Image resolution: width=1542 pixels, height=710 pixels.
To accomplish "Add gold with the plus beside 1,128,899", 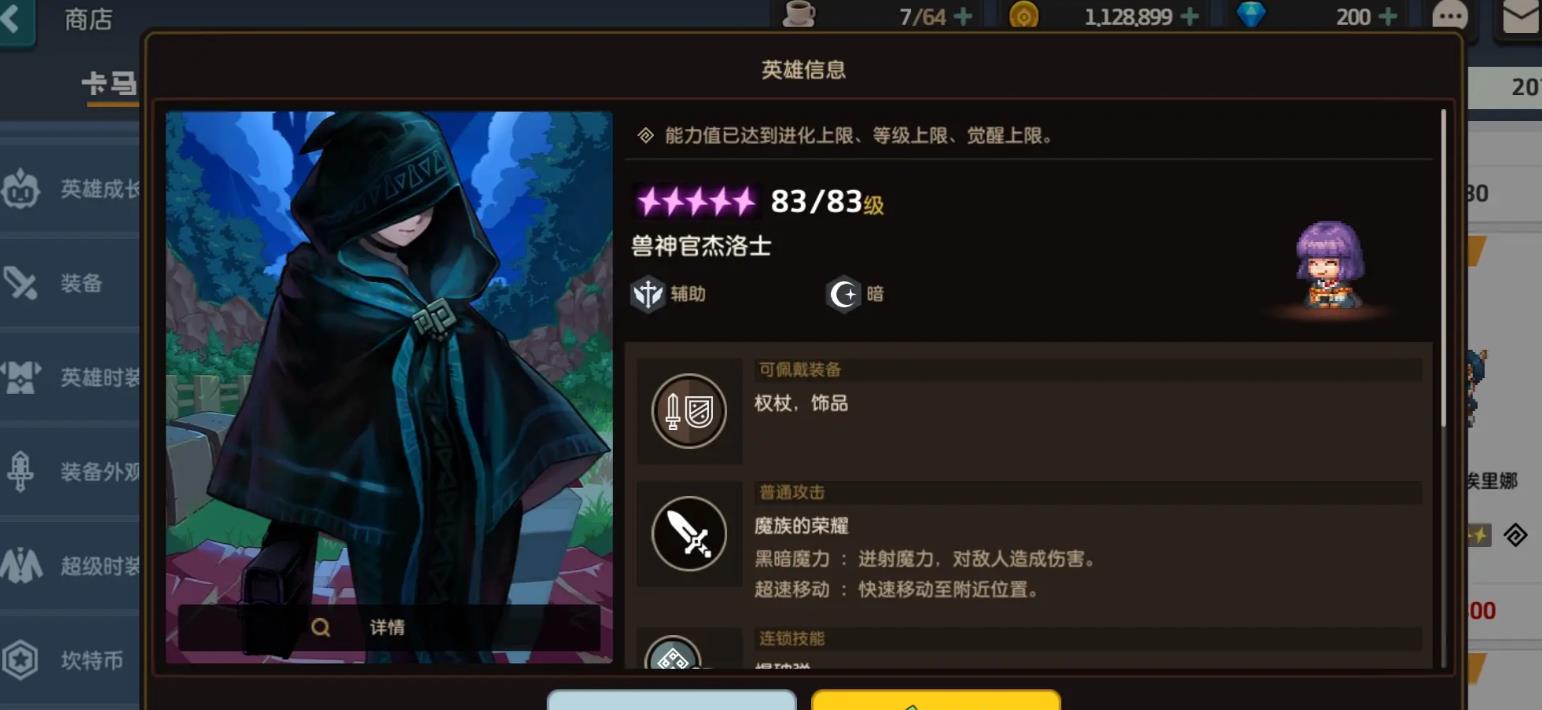I will (1190, 17).
